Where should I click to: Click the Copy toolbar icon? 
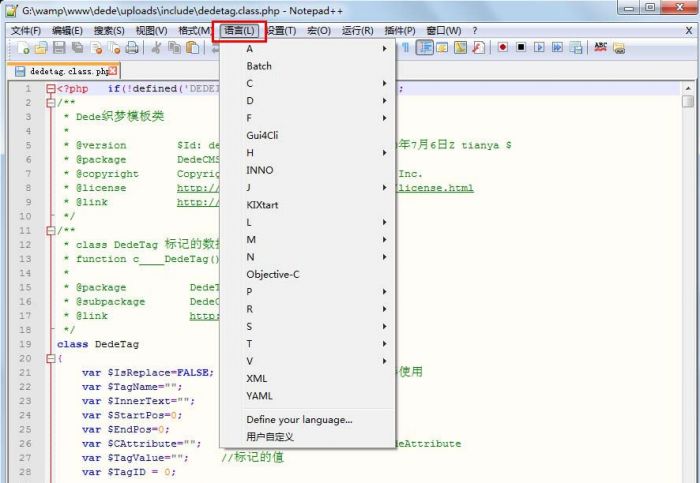tap(174, 47)
